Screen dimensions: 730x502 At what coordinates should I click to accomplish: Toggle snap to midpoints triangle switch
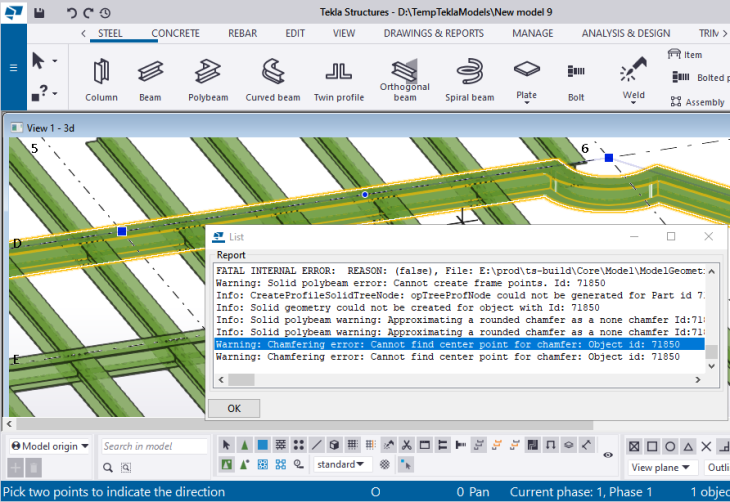(x=688, y=447)
